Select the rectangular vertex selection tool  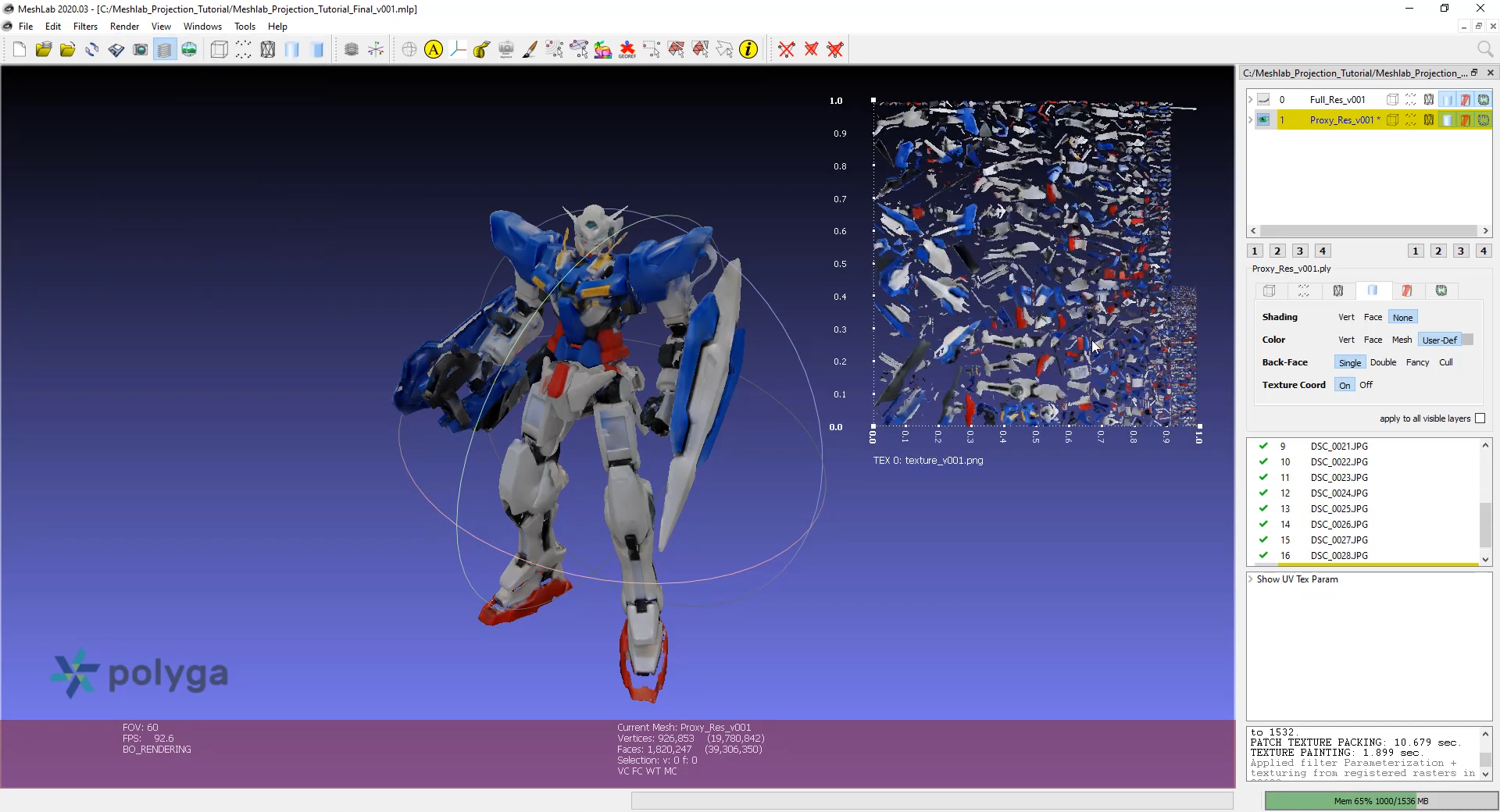click(652, 50)
